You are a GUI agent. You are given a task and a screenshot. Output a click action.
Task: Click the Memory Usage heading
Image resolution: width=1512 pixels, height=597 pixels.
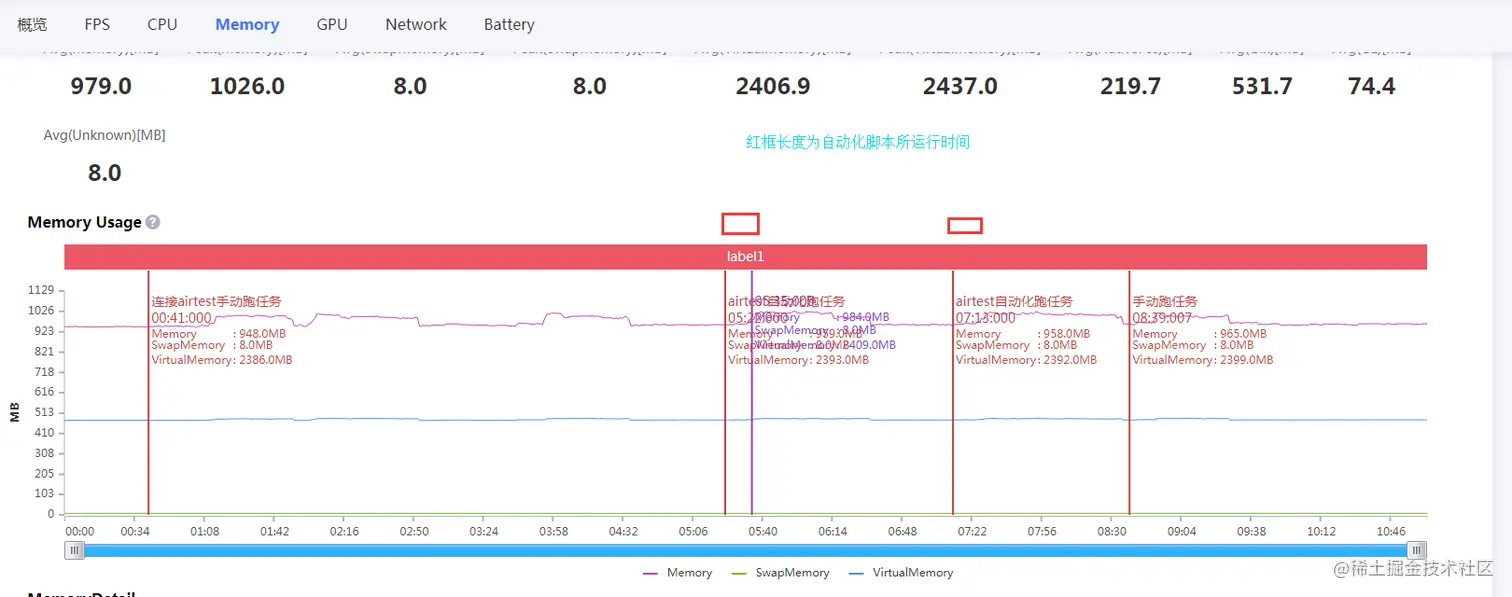[84, 222]
